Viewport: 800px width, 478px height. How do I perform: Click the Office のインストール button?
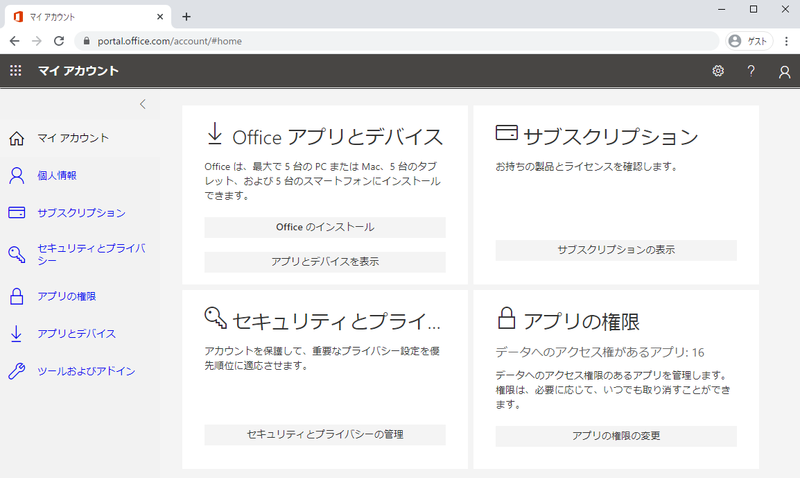[325, 228]
